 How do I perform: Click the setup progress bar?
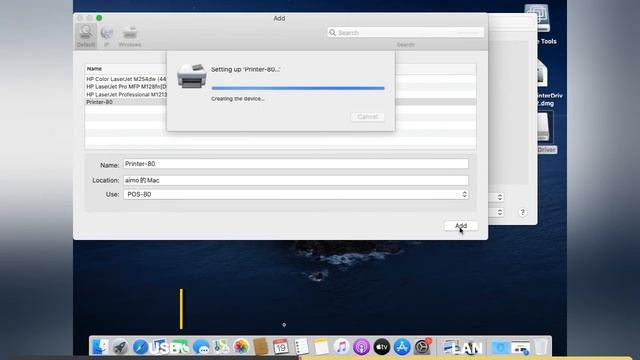[x=298, y=88]
